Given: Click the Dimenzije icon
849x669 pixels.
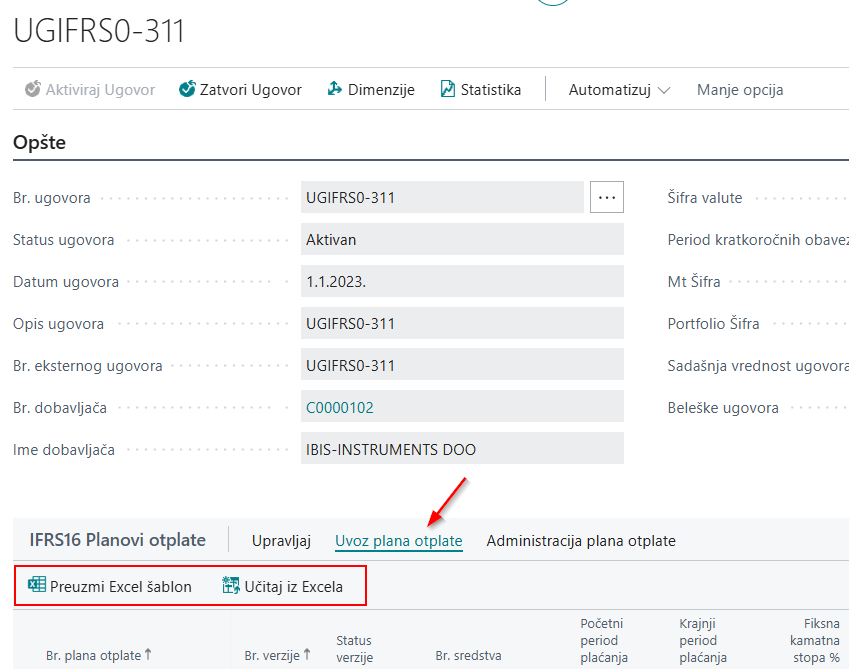Looking at the screenshot, I should click(x=335, y=89).
